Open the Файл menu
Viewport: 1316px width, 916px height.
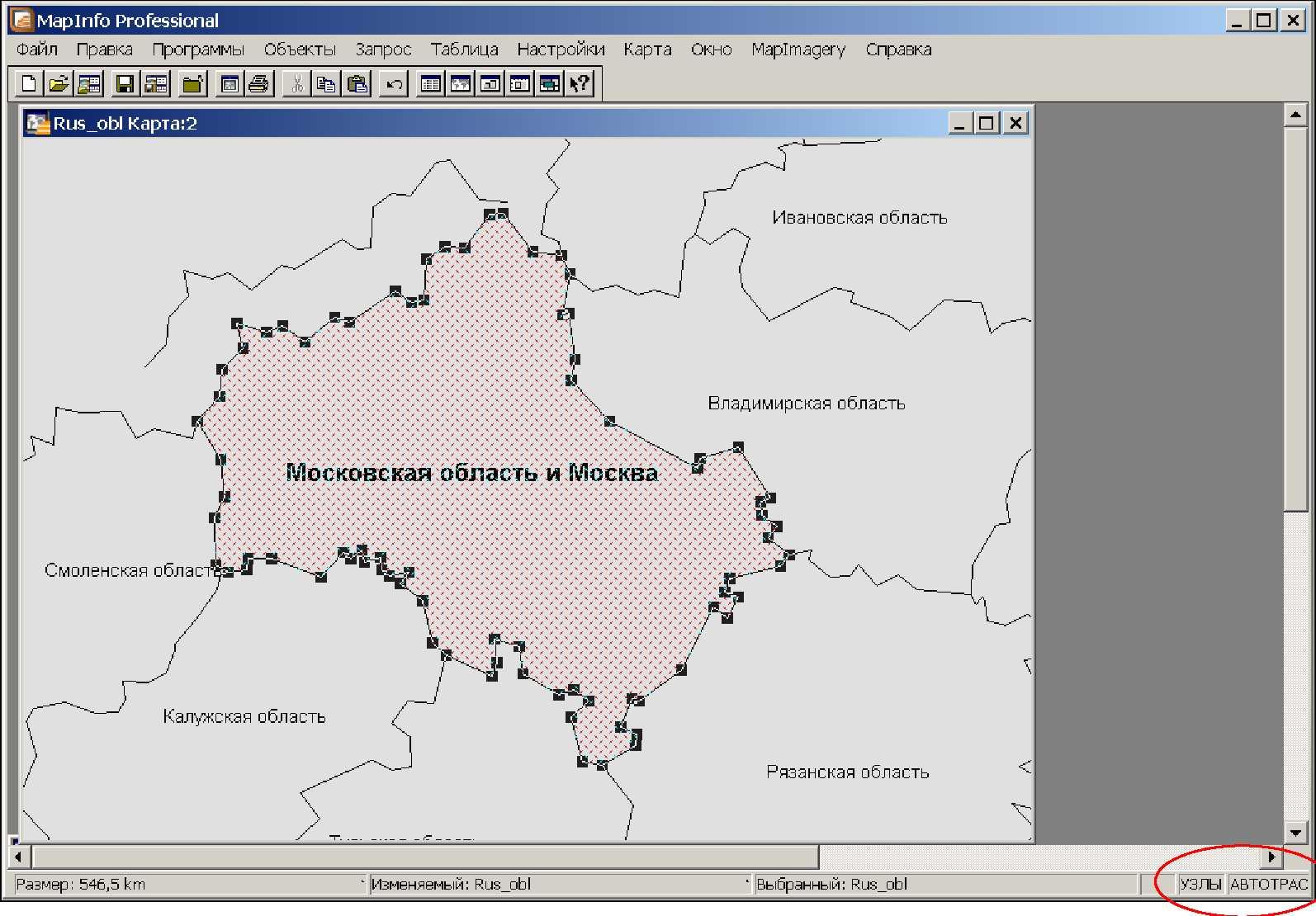[37, 50]
